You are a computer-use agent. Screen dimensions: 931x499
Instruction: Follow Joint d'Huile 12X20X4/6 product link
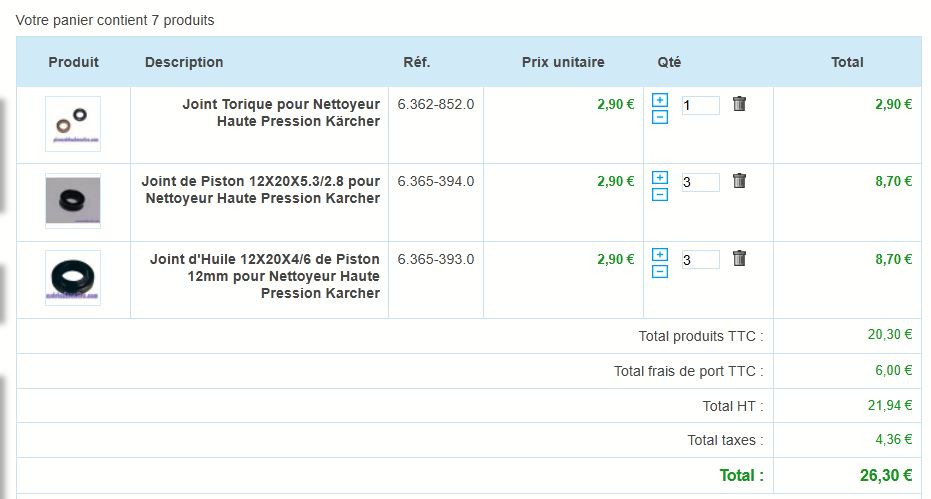pyautogui.click(x=265, y=276)
